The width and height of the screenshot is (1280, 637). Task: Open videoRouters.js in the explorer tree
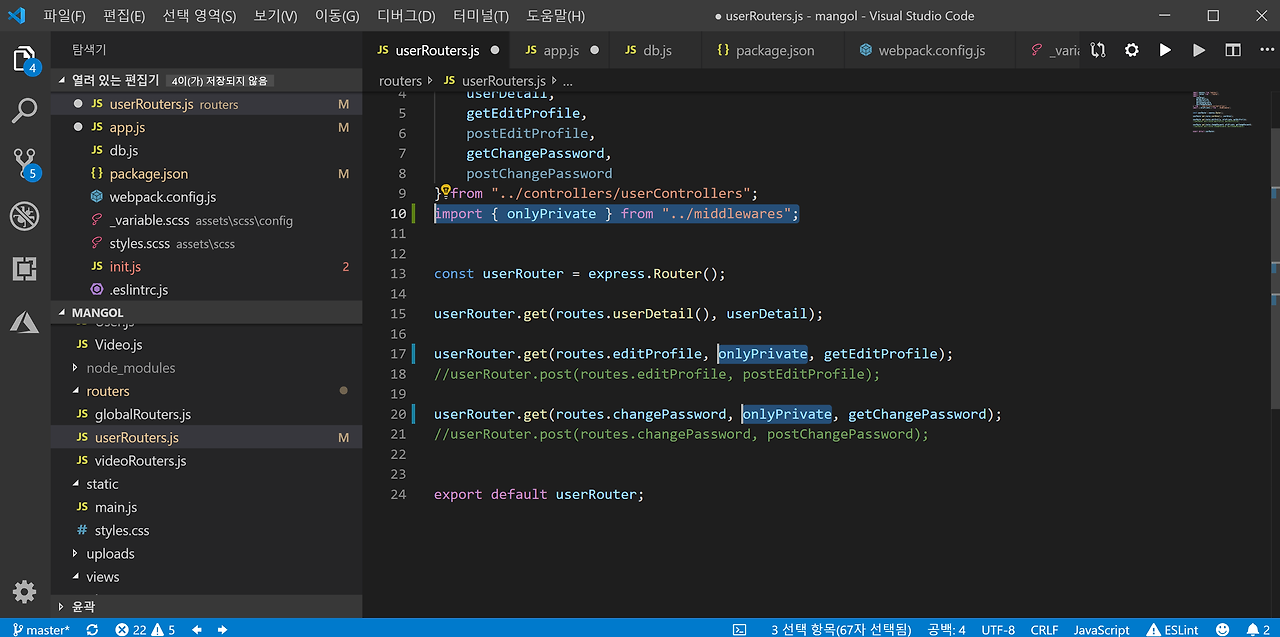pyautogui.click(x=140, y=461)
